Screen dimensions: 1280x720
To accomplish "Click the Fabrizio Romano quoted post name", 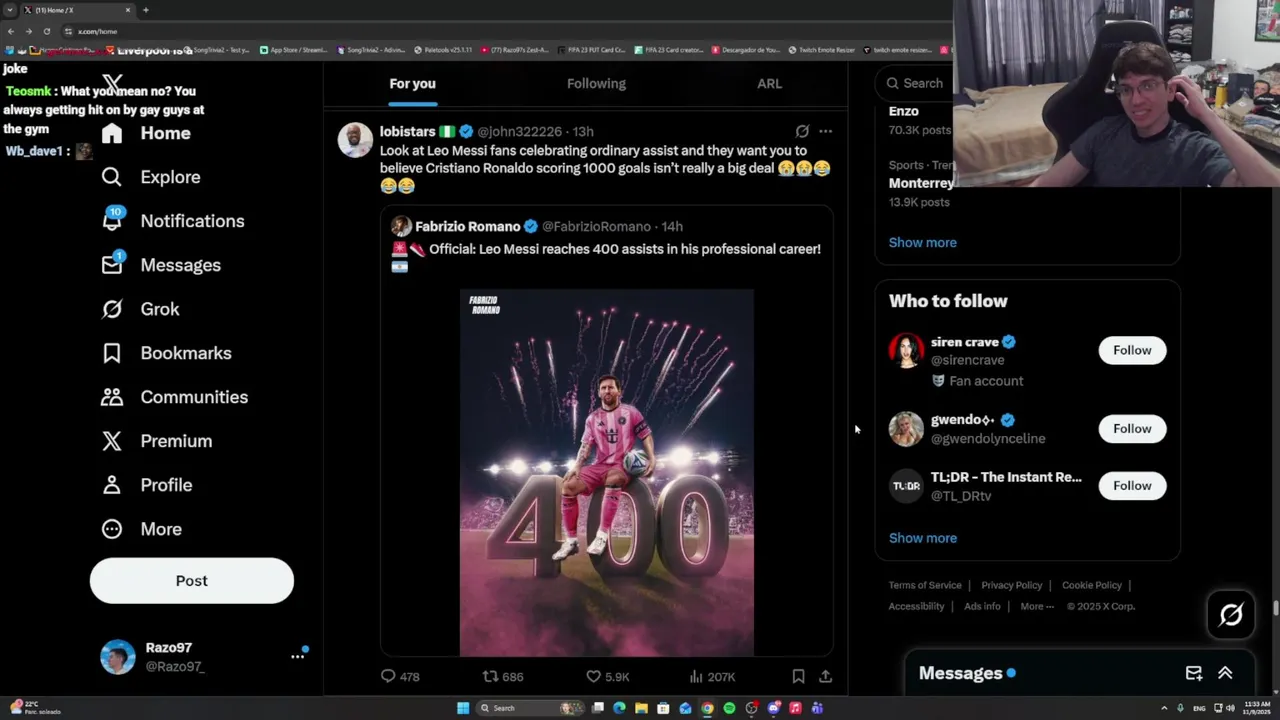I will [x=468, y=227].
